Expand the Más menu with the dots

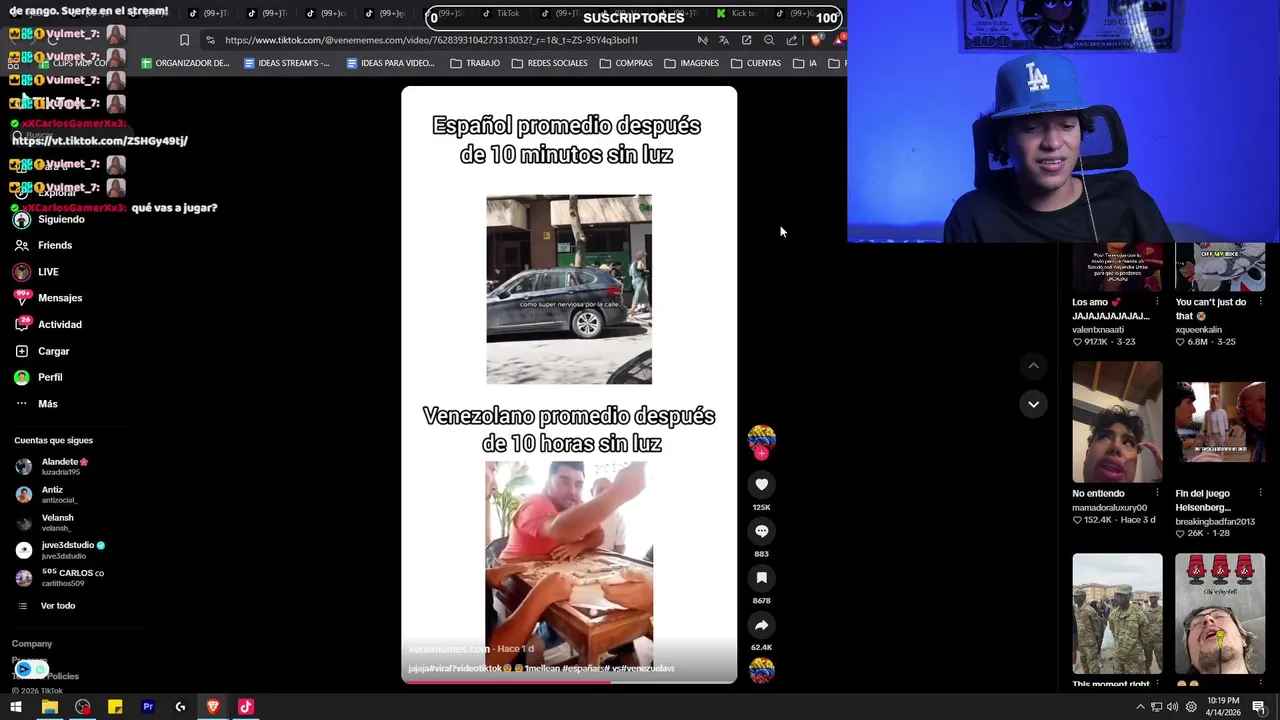point(21,404)
